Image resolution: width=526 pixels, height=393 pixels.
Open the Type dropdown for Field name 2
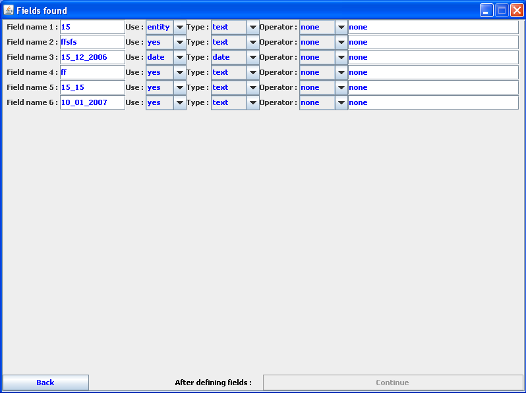[x=235, y=42]
